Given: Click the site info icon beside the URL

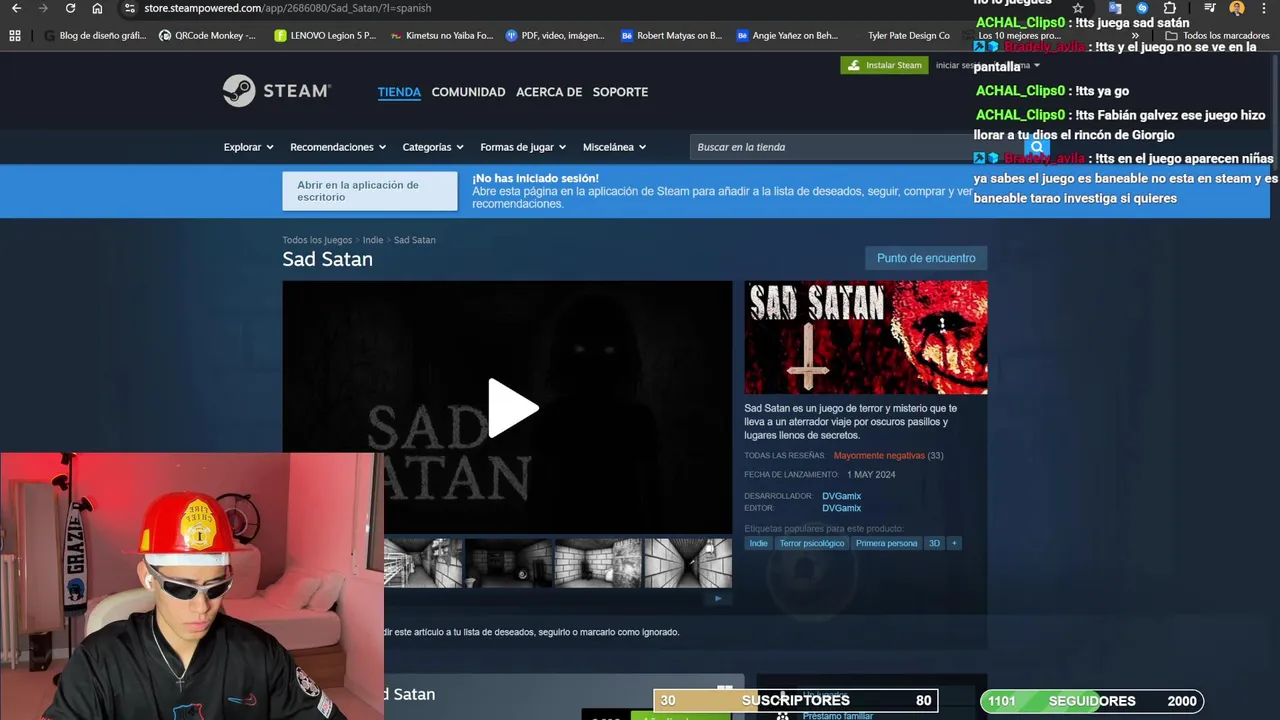Looking at the screenshot, I should (129, 8).
